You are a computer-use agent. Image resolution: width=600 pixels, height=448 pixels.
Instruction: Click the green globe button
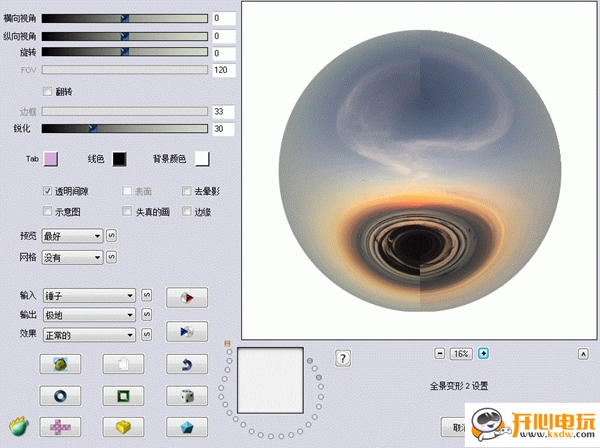[x=60, y=364]
